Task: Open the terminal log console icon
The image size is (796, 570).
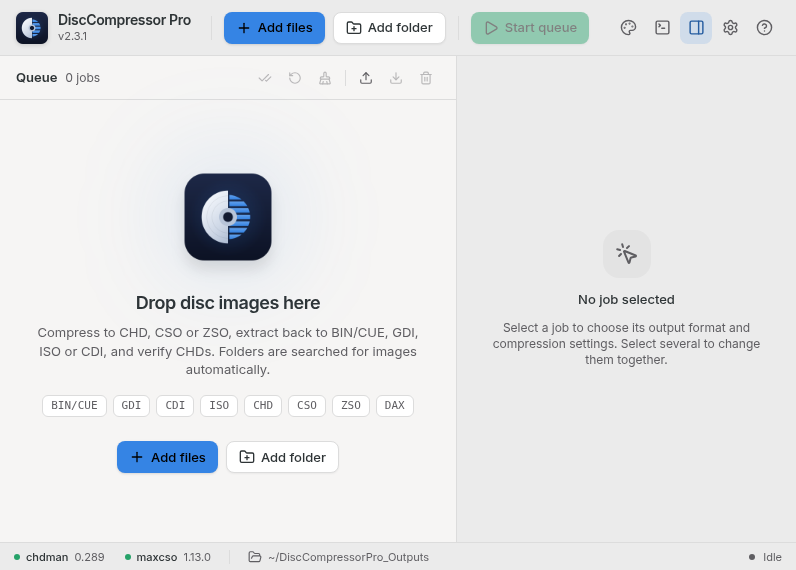Action: tap(662, 28)
